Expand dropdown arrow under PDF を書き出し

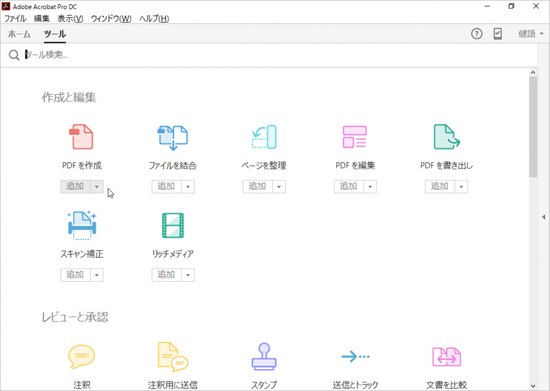tap(462, 187)
